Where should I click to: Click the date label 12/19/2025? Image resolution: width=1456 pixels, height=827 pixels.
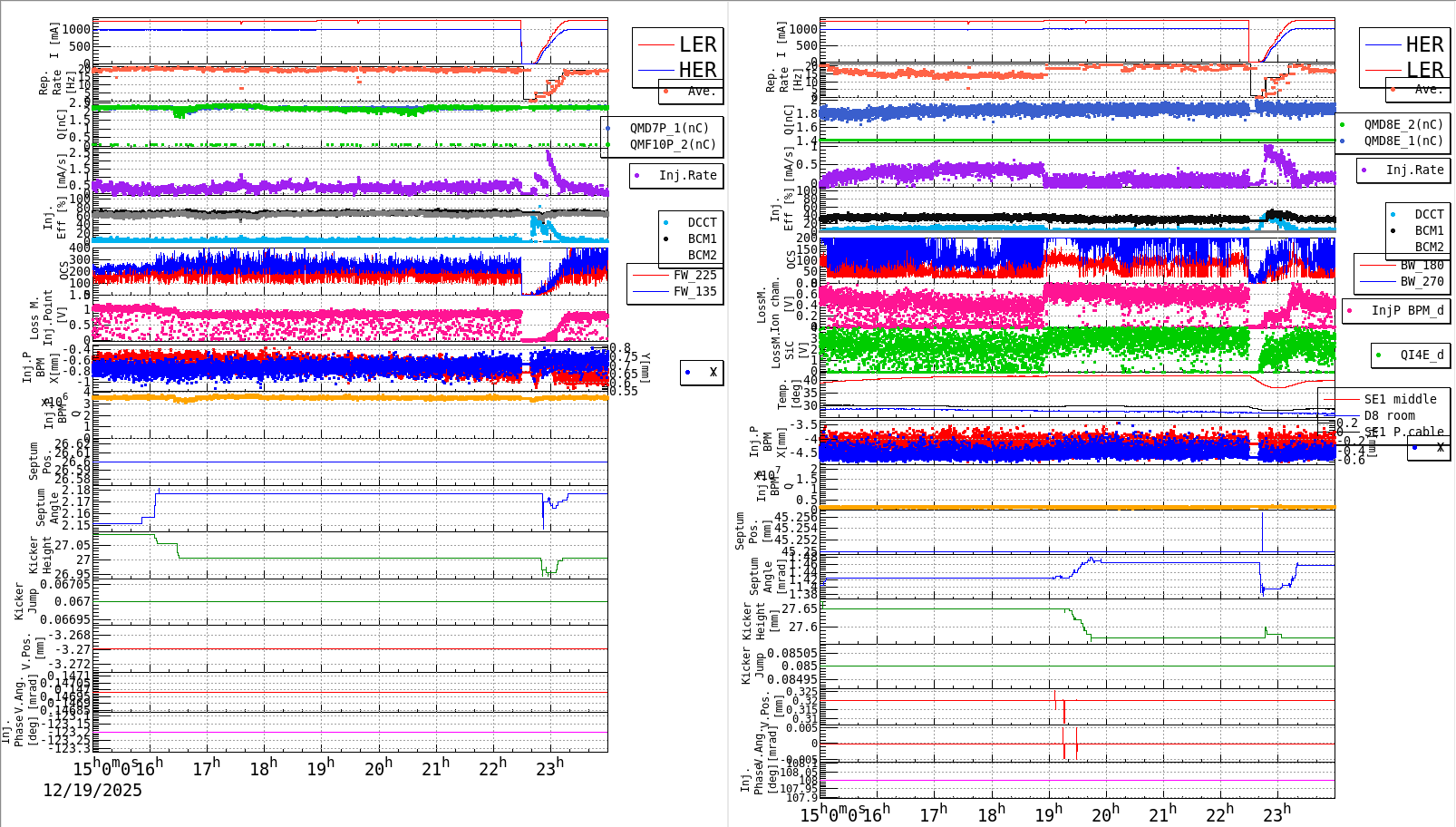[x=91, y=790]
